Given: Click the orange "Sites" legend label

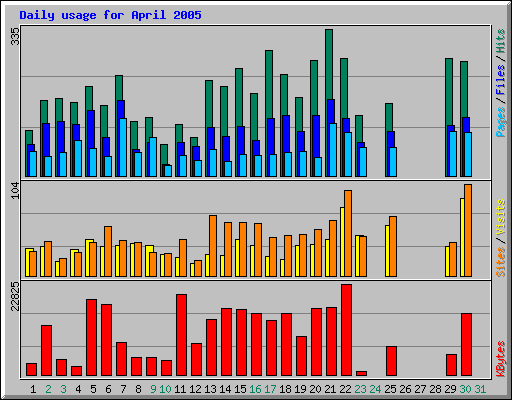Looking at the screenshot, I should pos(500,262).
